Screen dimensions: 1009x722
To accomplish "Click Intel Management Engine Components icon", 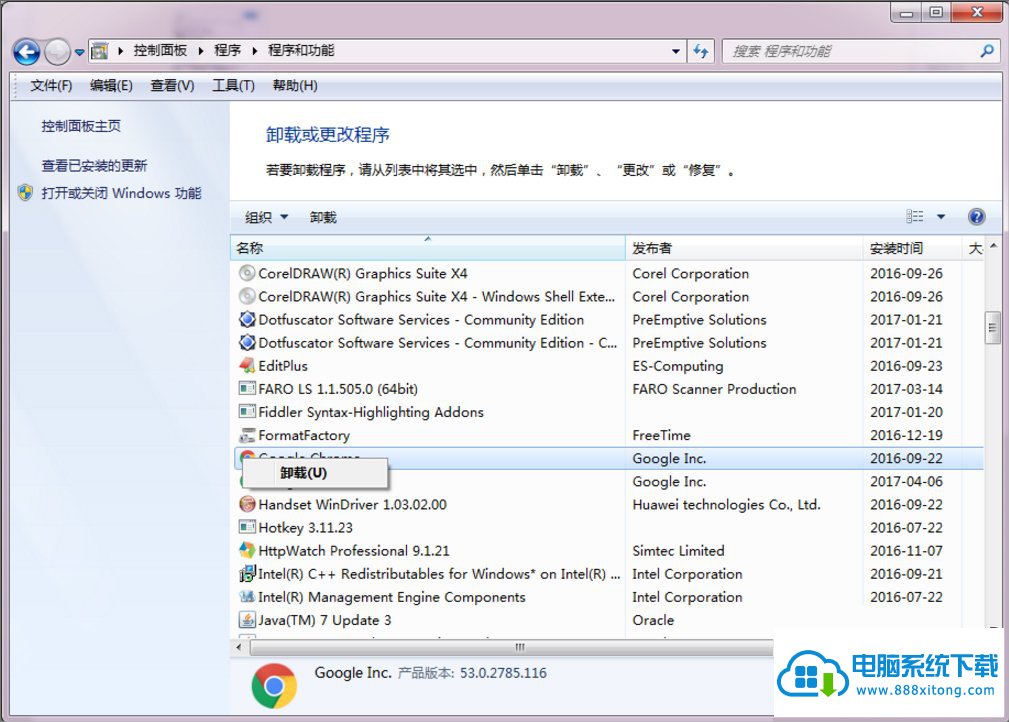I will [x=247, y=597].
